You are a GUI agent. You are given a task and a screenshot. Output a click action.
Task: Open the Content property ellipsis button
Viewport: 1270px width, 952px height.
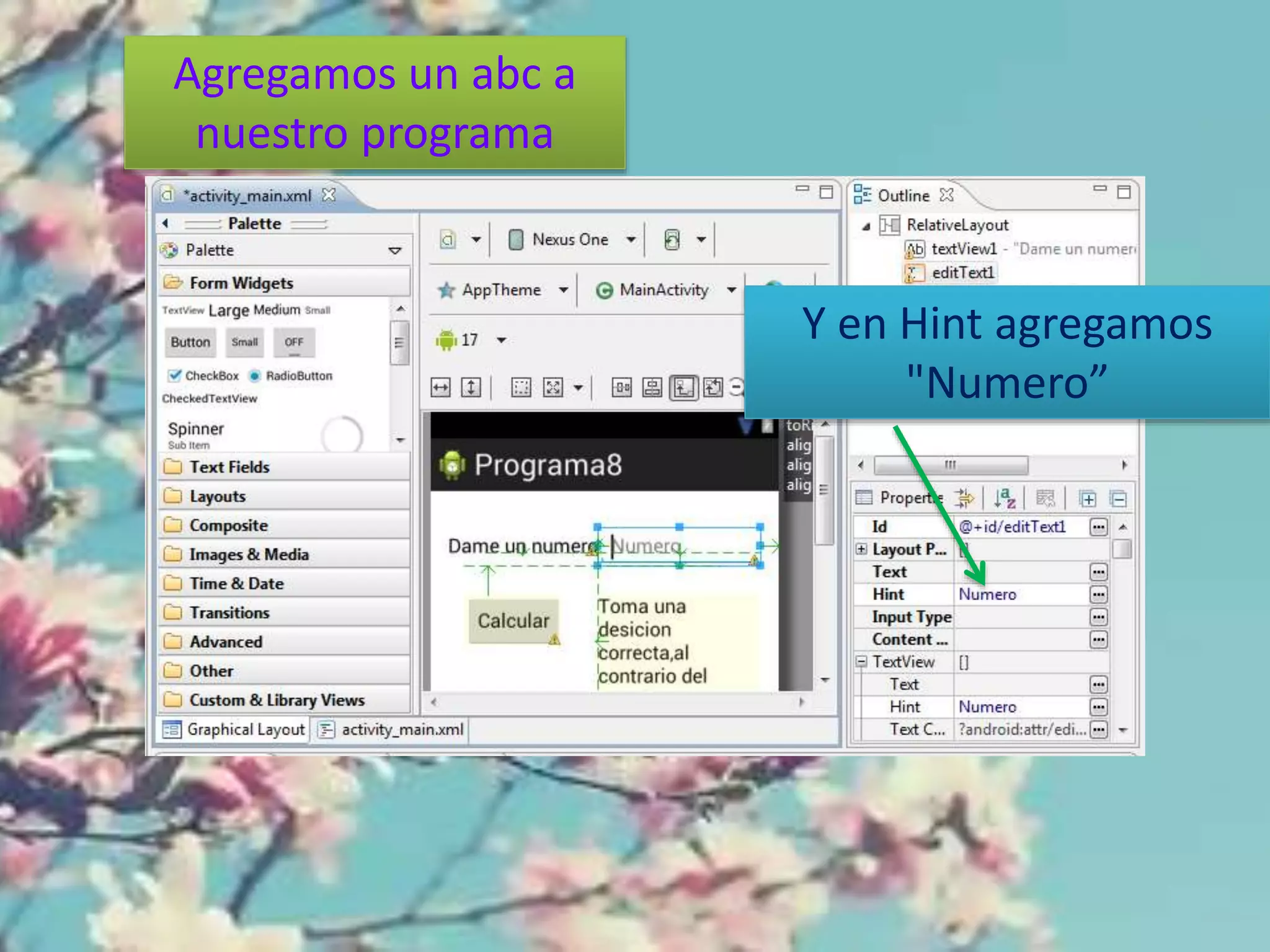[1098, 639]
